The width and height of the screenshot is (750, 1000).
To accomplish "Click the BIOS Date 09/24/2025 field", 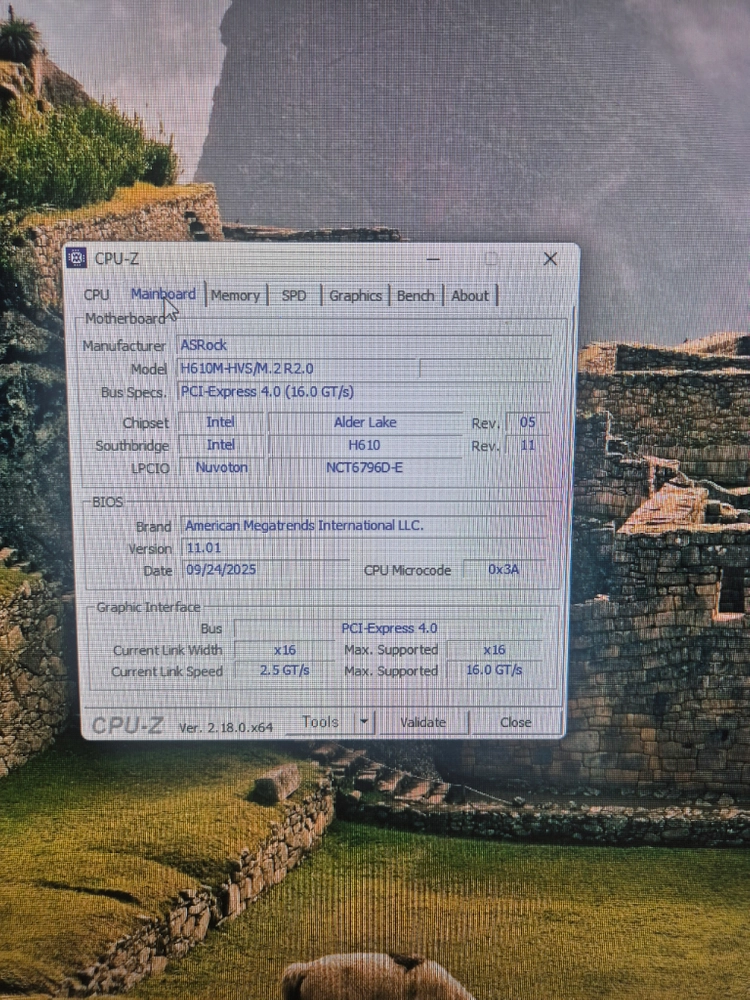I will (265, 570).
